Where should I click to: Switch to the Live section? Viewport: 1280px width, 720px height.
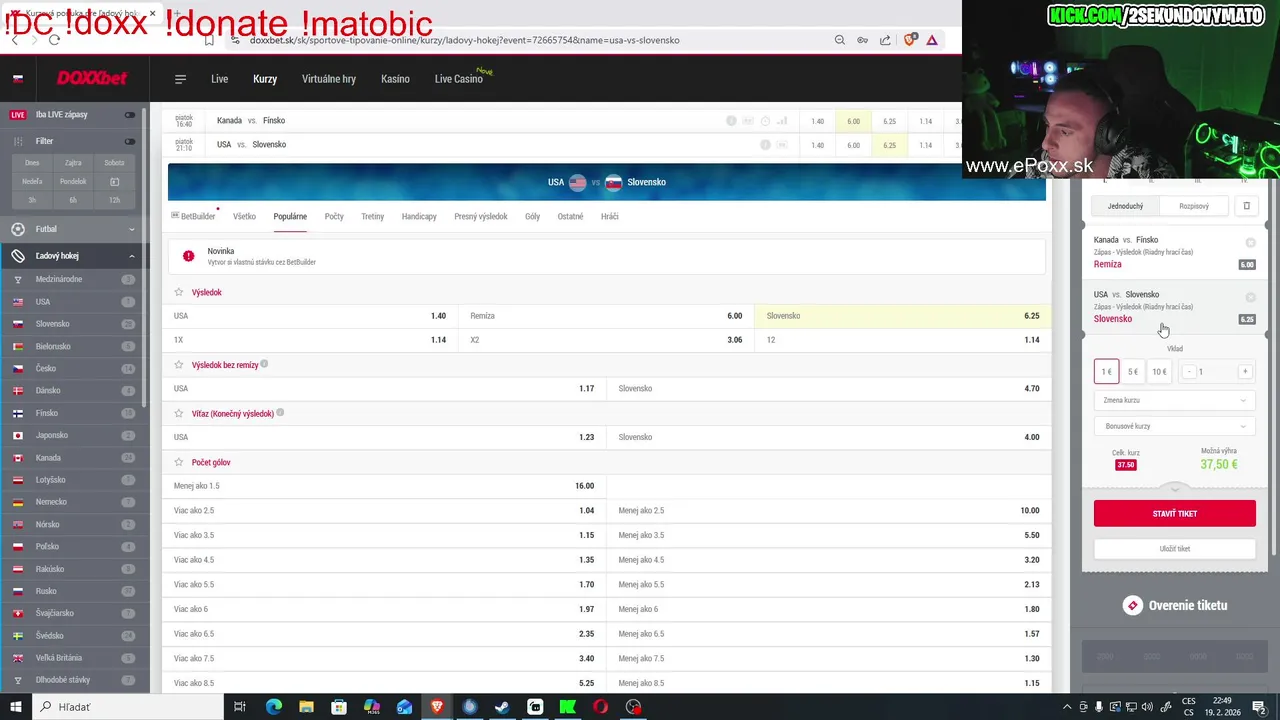point(219,79)
